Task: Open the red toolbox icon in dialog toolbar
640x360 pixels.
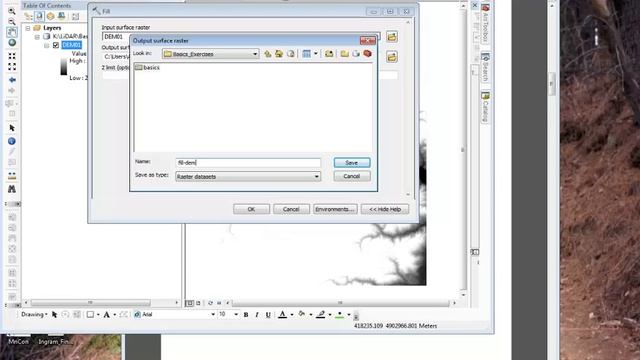Action: click(367, 53)
